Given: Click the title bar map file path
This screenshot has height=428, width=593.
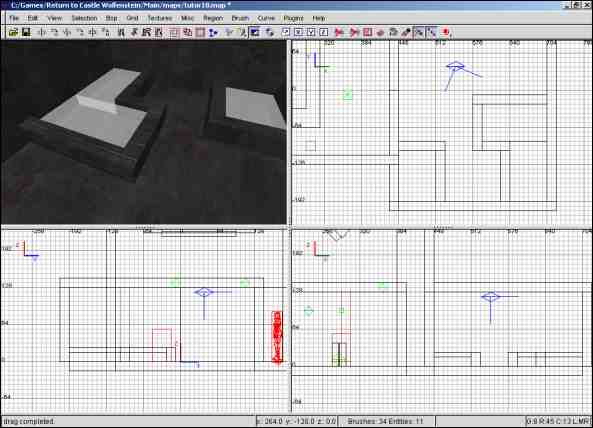Looking at the screenshot, I should [x=121, y=5].
